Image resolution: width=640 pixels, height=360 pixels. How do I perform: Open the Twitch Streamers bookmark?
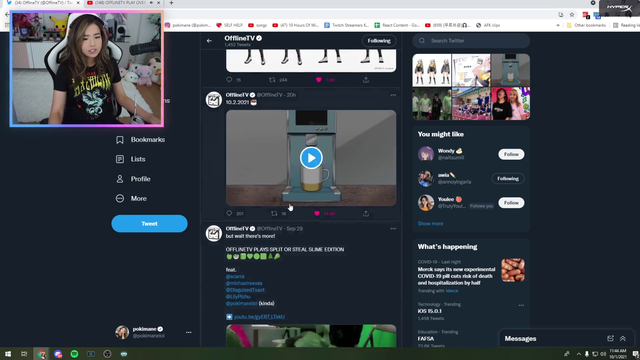pyautogui.click(x=347, y=25)
